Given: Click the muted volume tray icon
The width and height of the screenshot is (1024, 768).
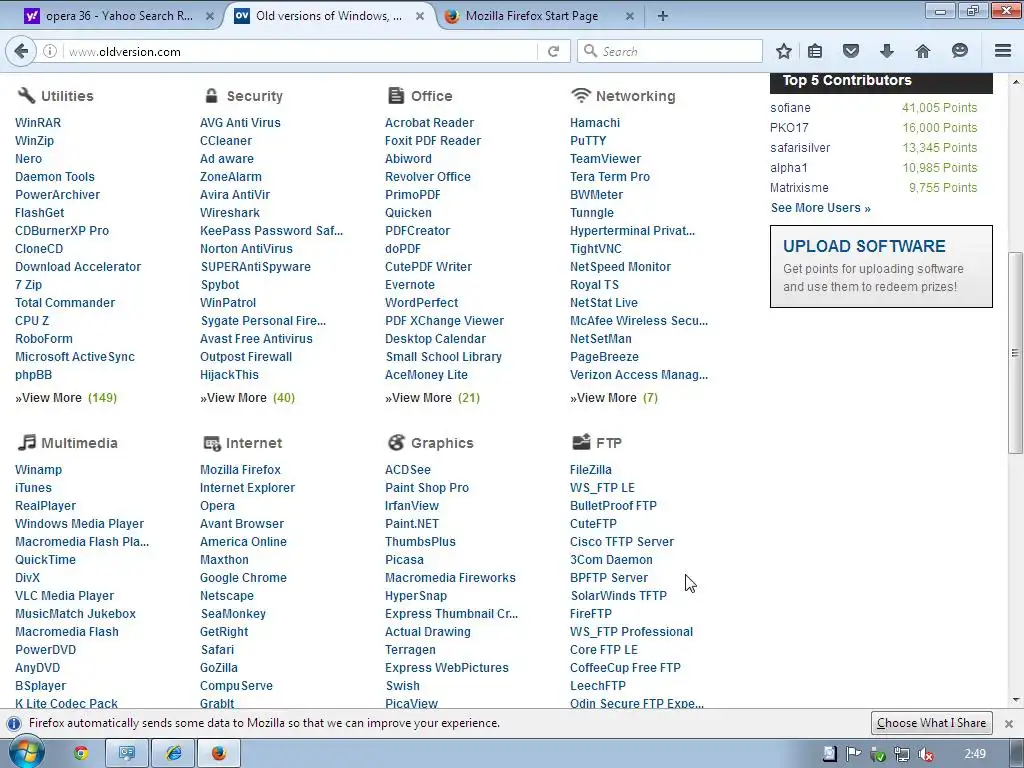Looking at the screenshot, I should point(925,754).
